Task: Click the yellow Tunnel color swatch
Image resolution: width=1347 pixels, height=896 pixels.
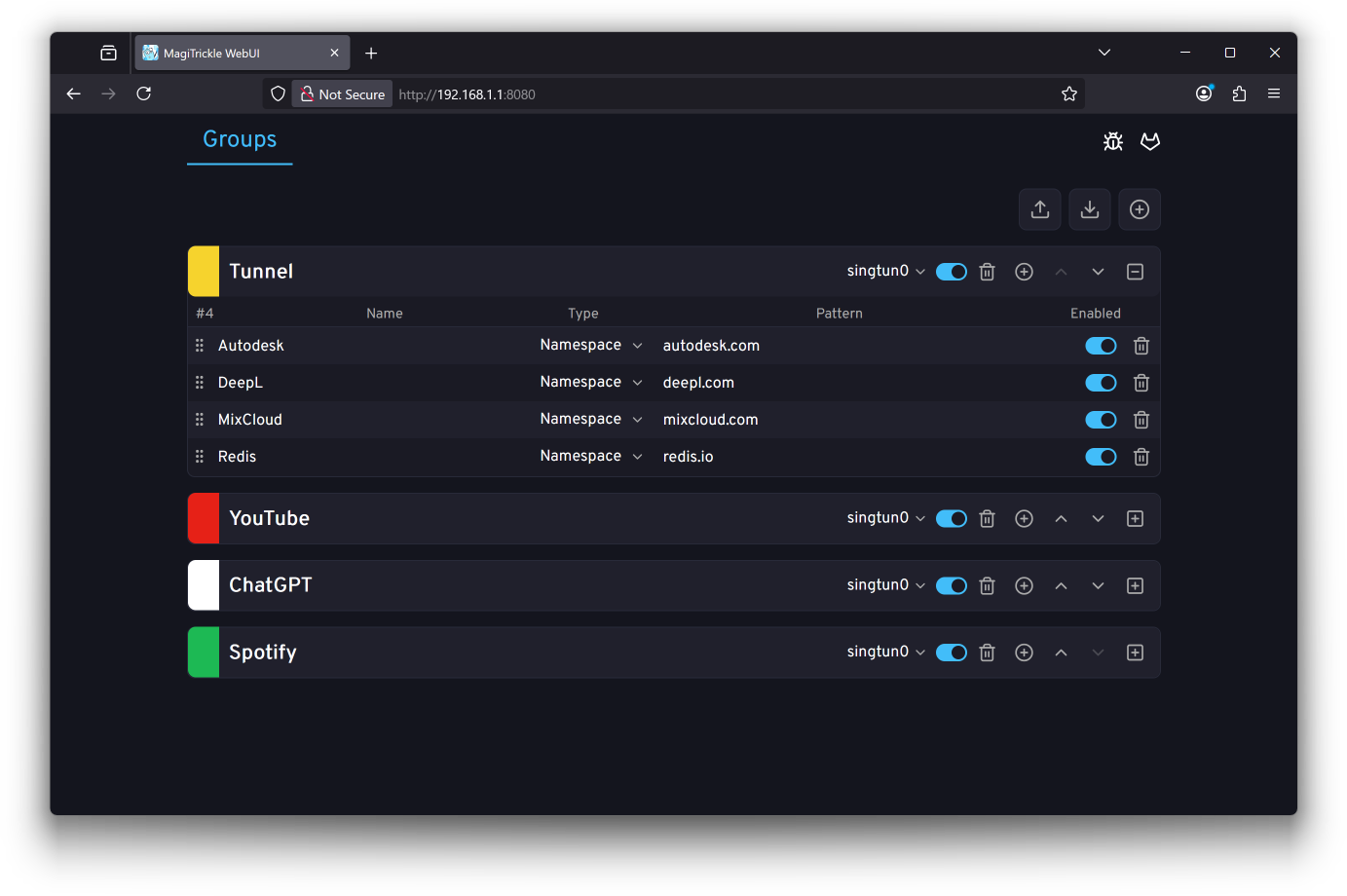Action: pyautogui.click(x=204, y=272)
